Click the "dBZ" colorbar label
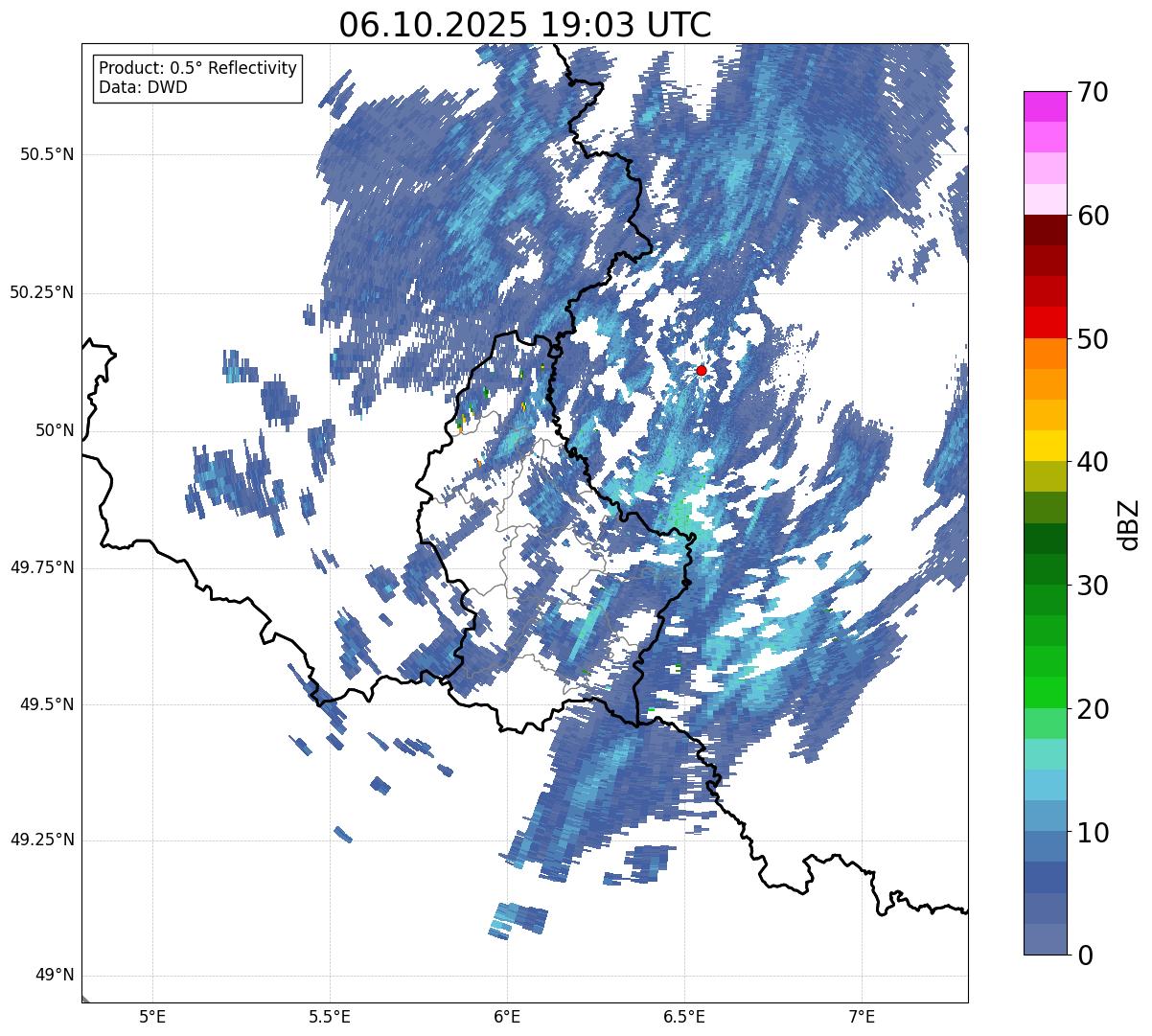 point(1128,523)
